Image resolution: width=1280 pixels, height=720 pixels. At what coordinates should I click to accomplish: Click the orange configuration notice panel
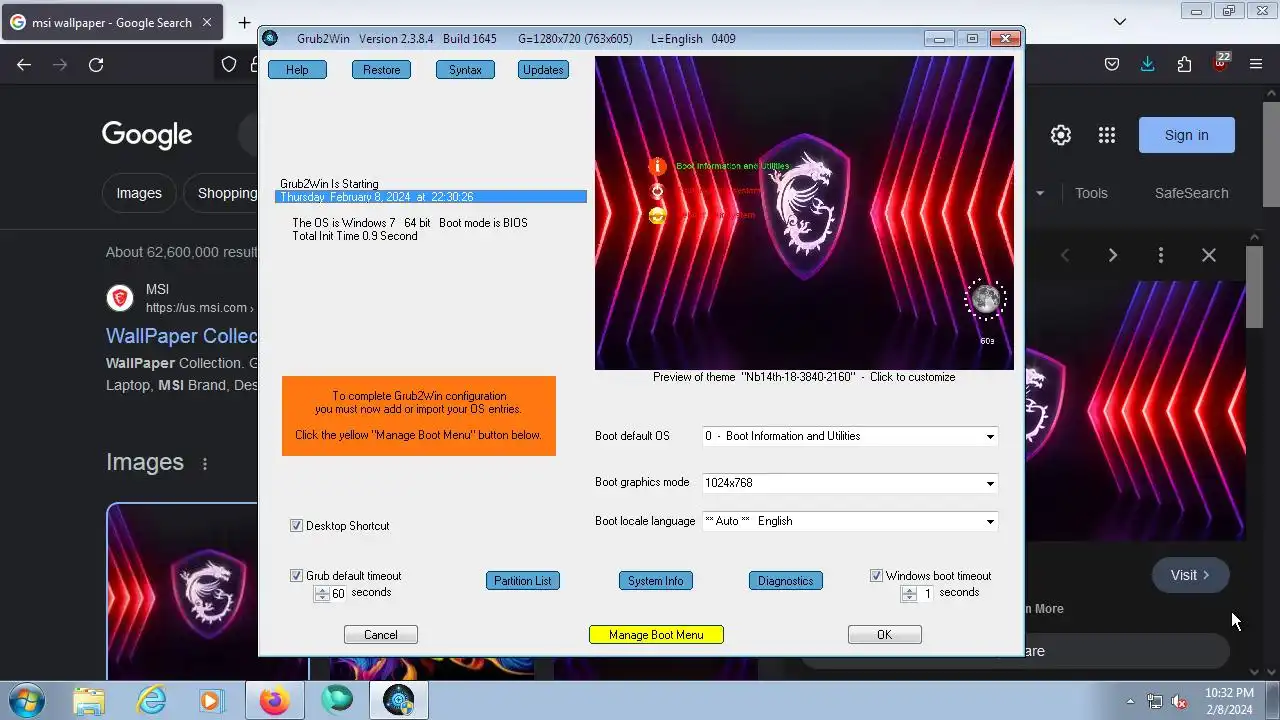(418, 416)
